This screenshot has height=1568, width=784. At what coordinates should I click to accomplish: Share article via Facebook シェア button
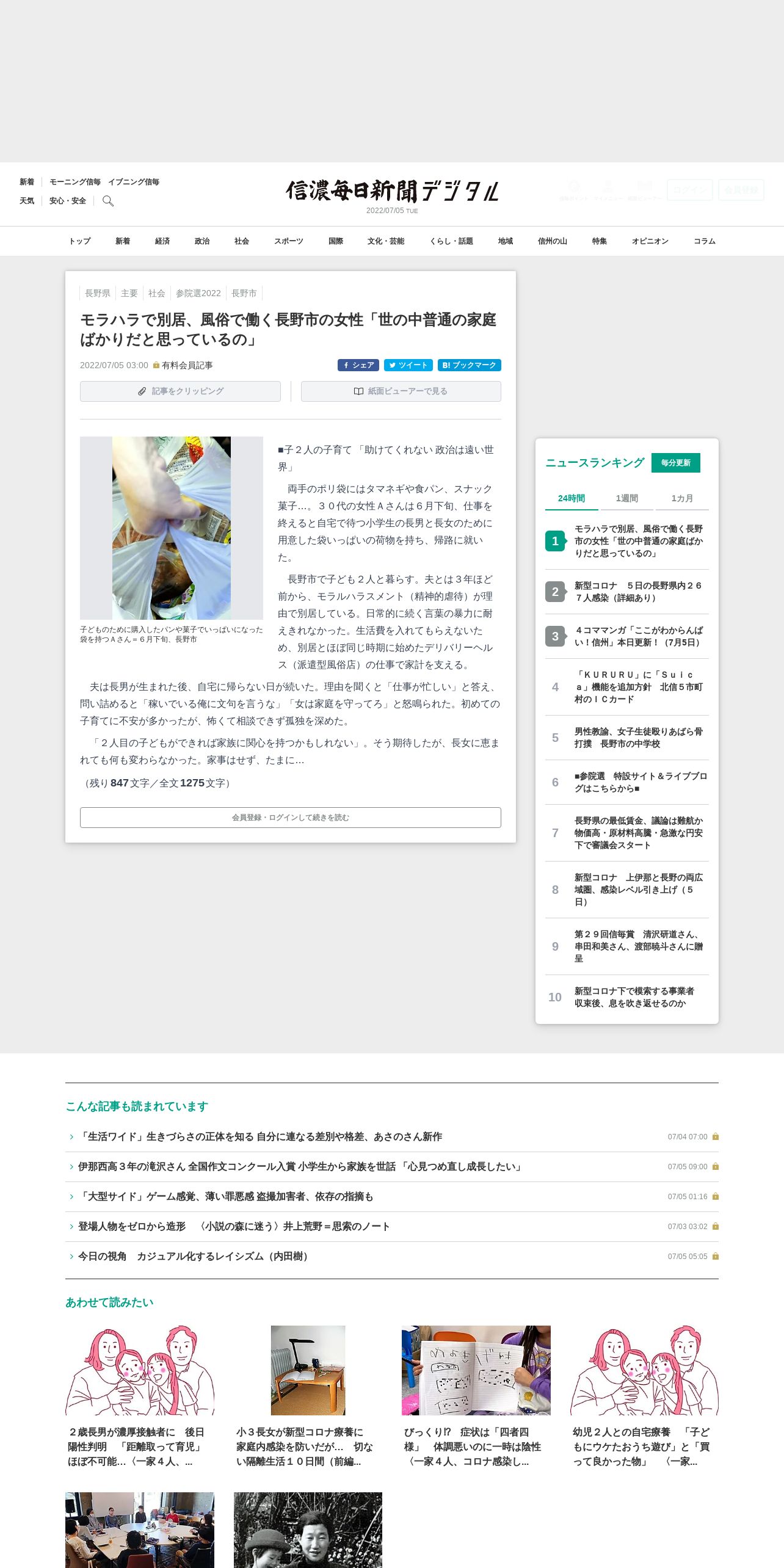click(358, 365)
